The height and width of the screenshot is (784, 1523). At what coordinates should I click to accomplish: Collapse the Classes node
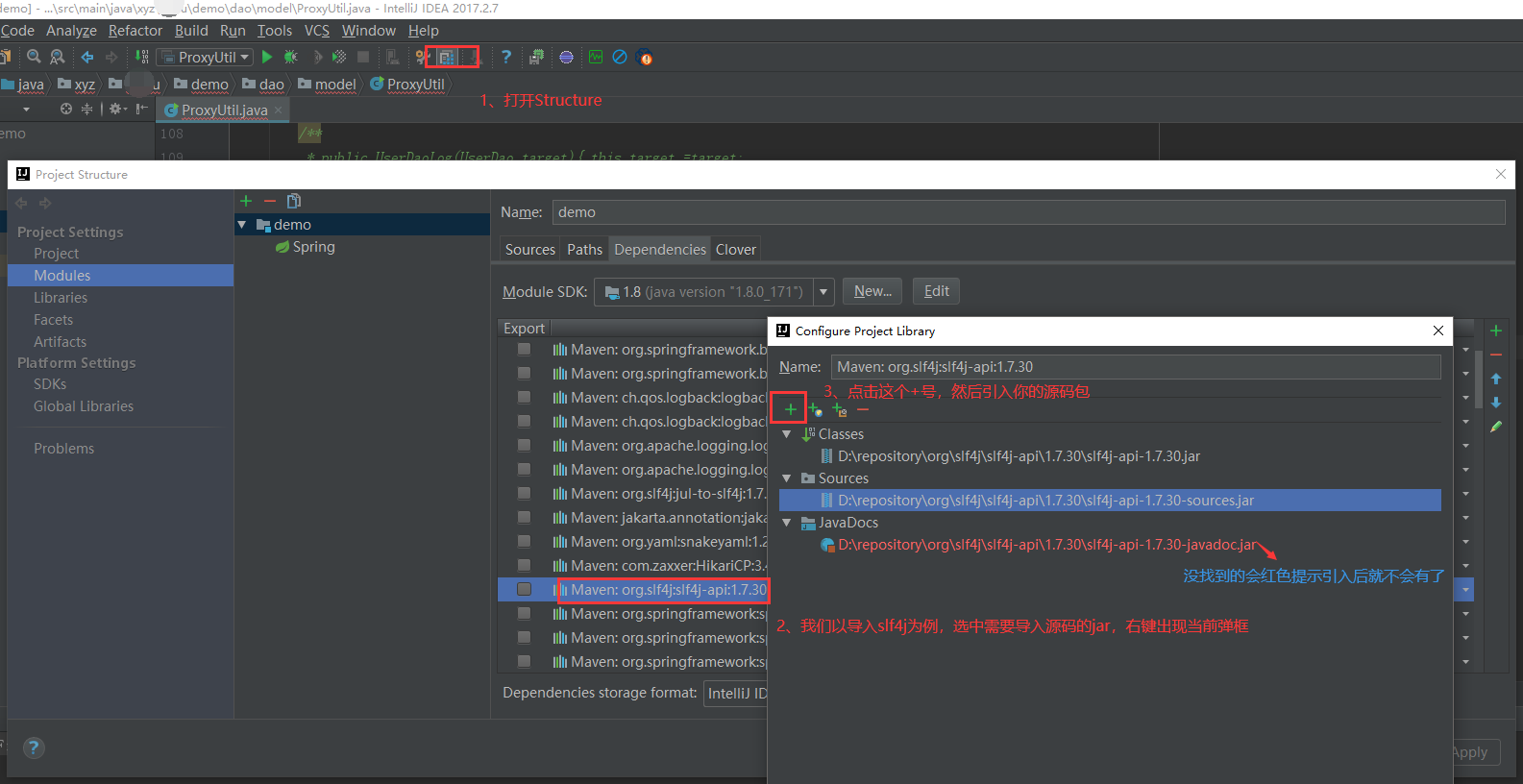(787, 434)
